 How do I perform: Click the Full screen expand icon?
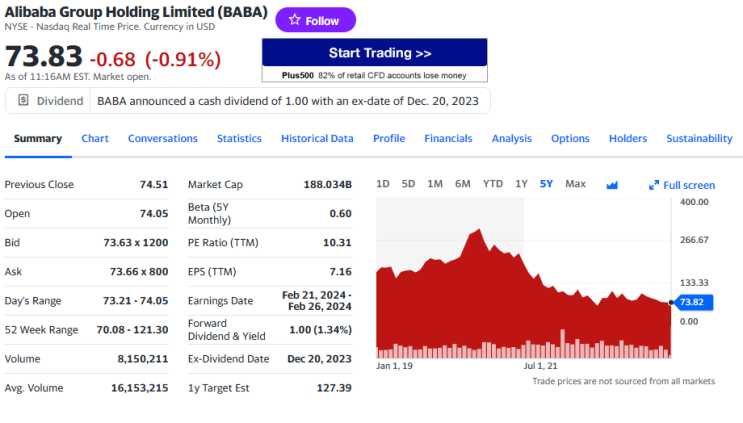[654, 185]
